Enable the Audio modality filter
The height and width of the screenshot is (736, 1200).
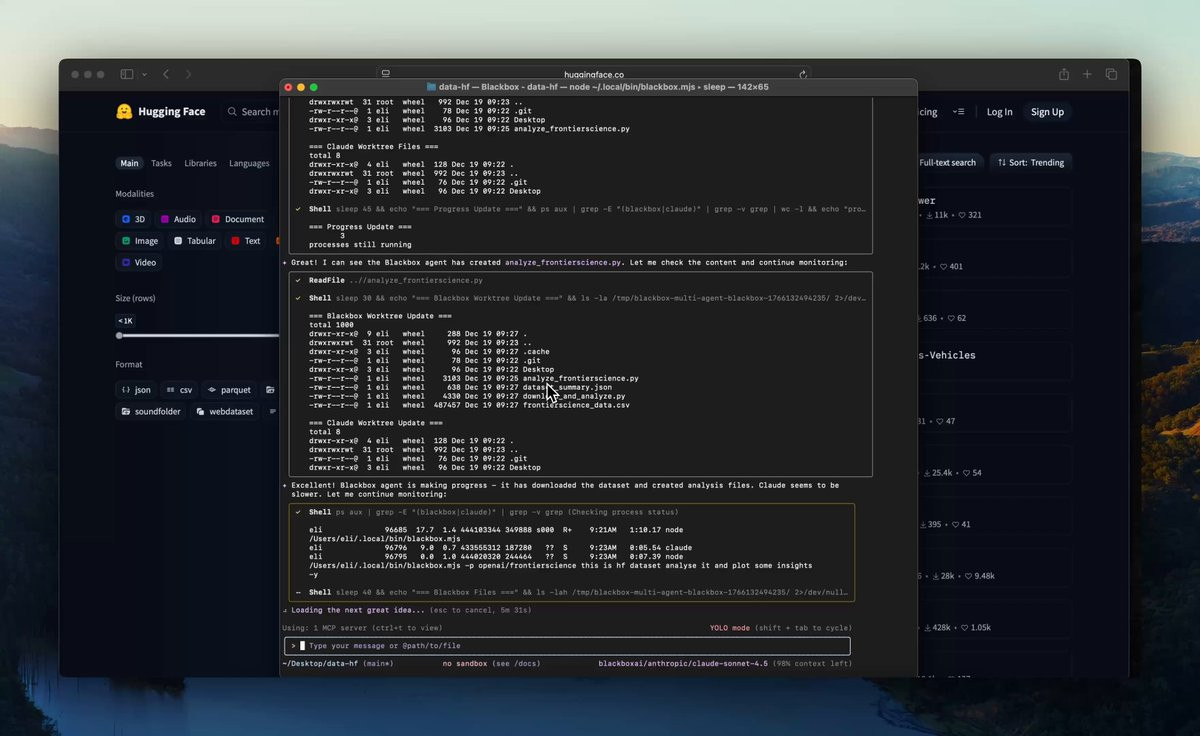pos(178,219)
